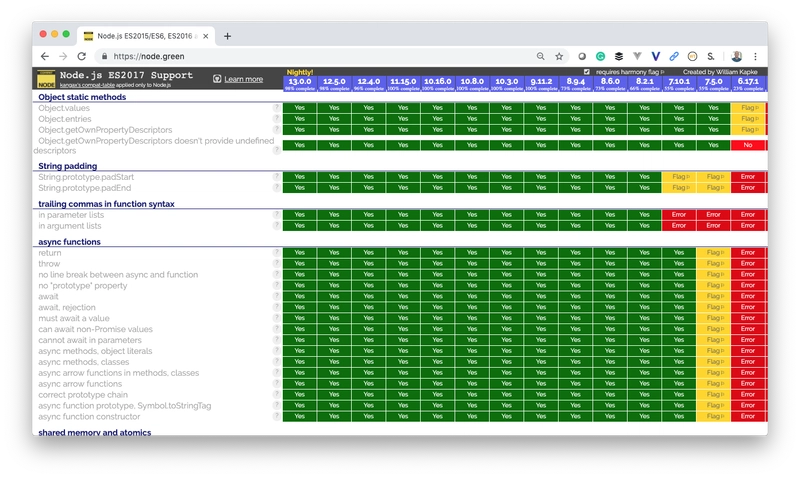Open a new browser tab

[x=227, y=35]
